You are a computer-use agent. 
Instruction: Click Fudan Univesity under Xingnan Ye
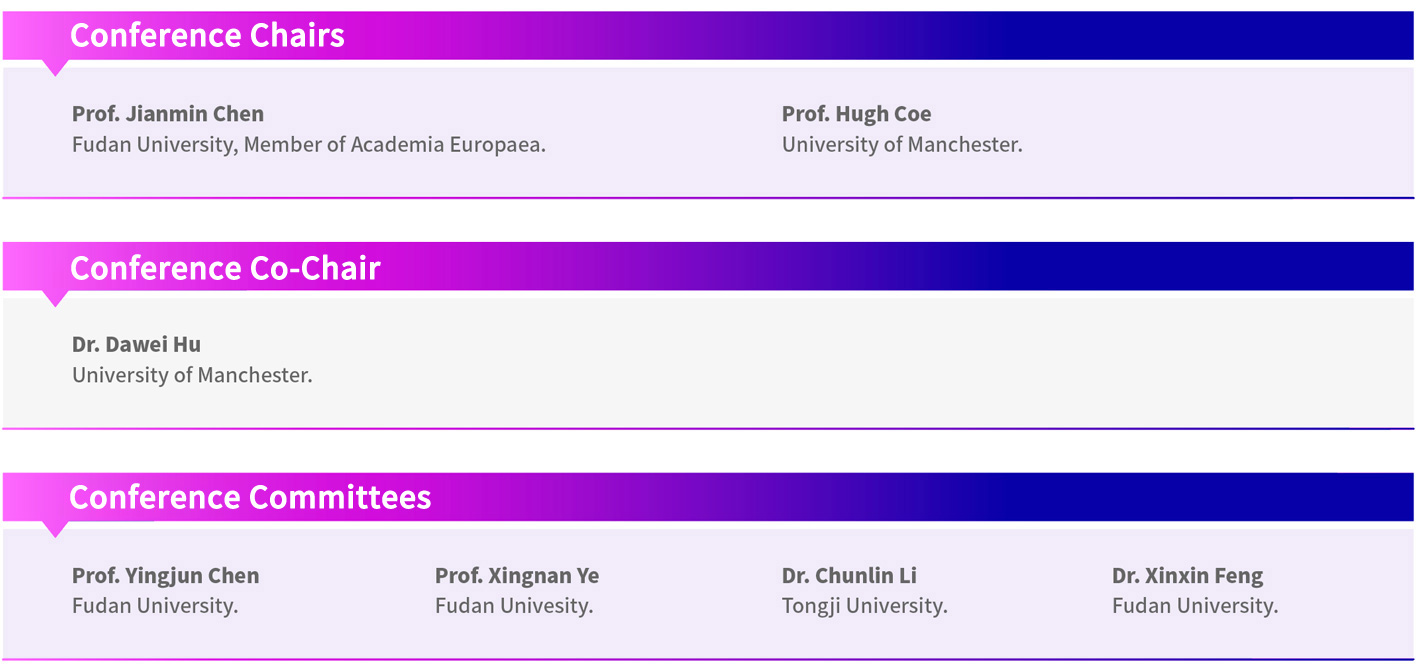pos(514,606)
